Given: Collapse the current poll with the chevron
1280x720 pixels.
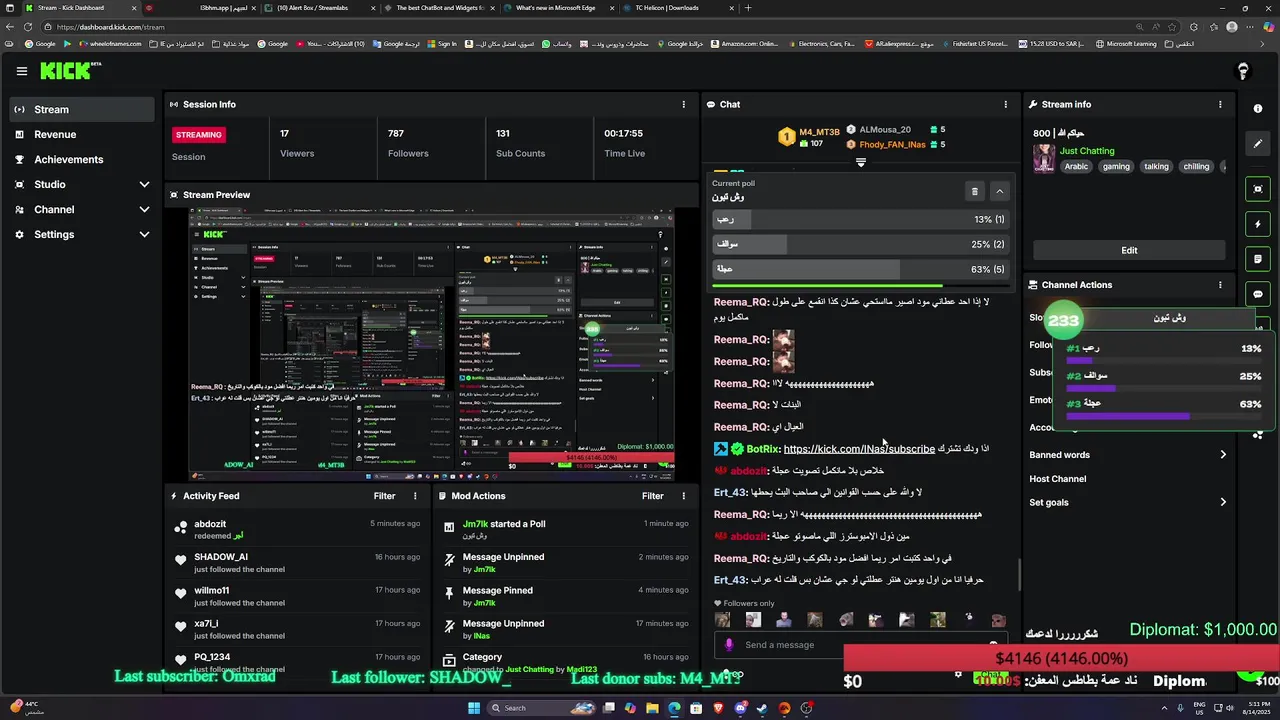Looking at the screenshot, I should (999, 191).
